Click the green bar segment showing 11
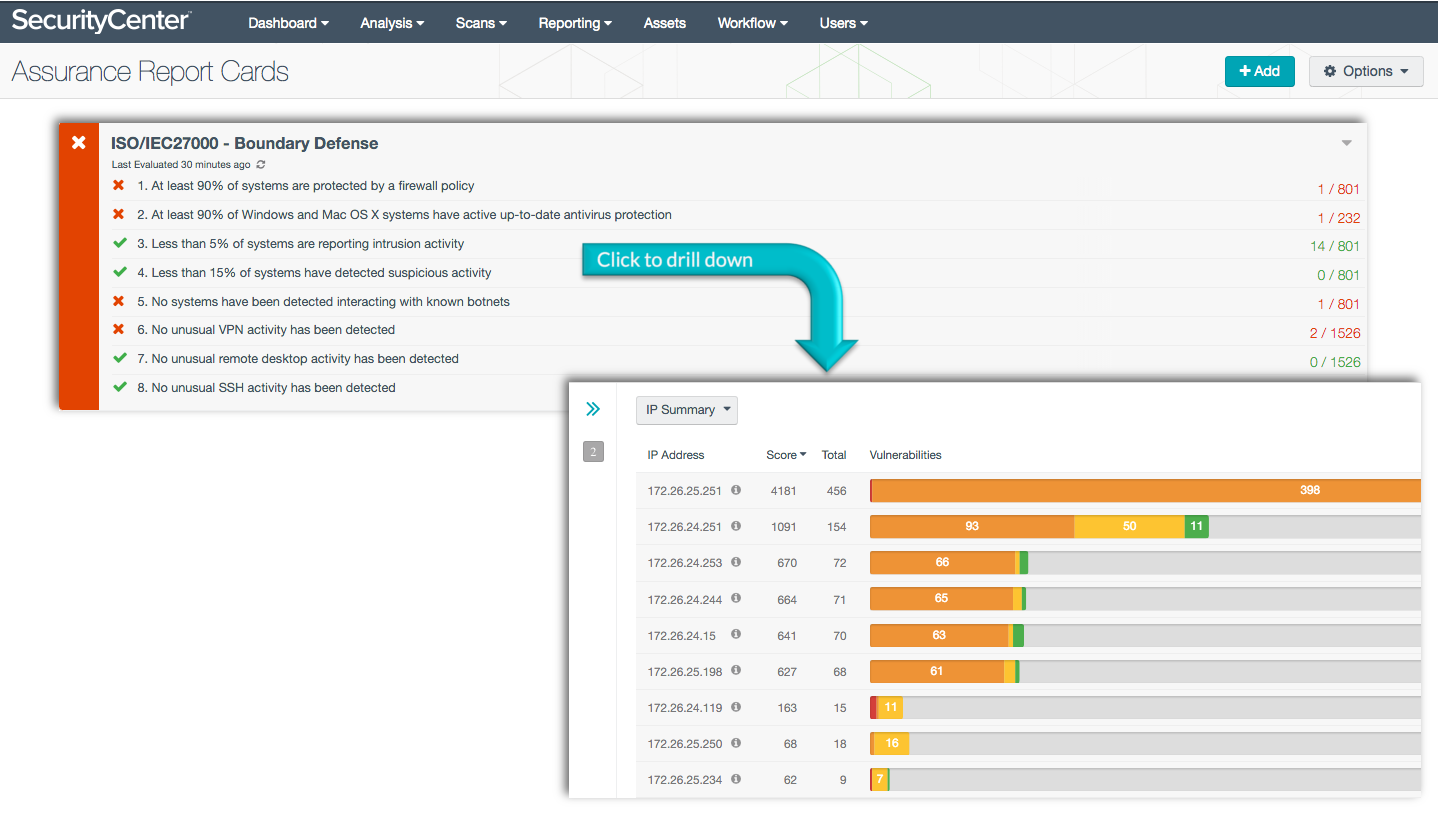 coord(1197,526)
